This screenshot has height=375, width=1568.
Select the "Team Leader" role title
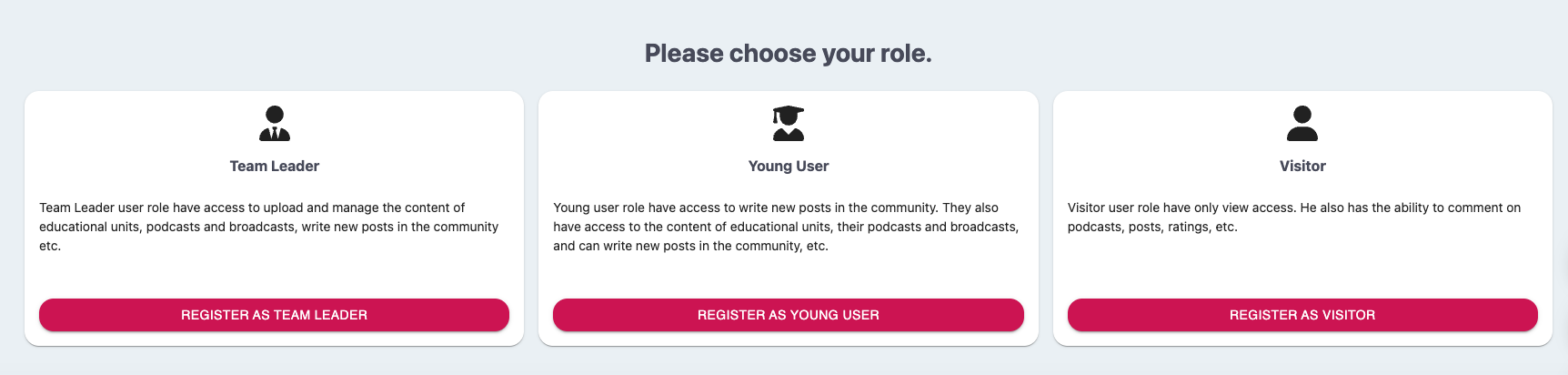tap(275, 166)
